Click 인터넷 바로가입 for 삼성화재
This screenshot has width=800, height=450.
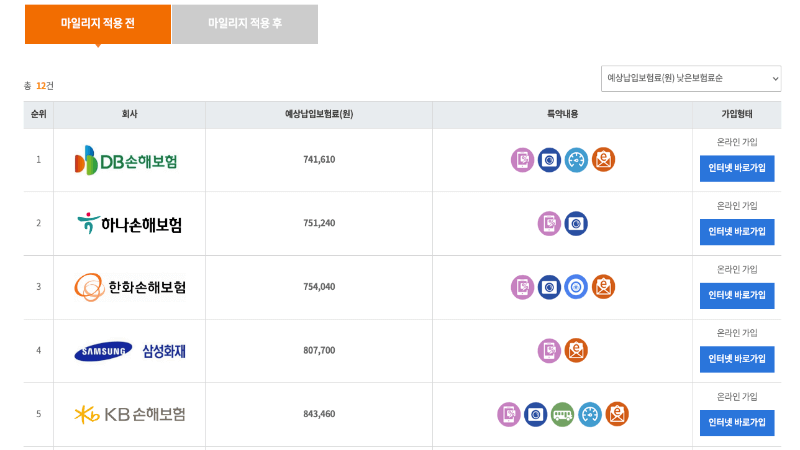[737, 359]
